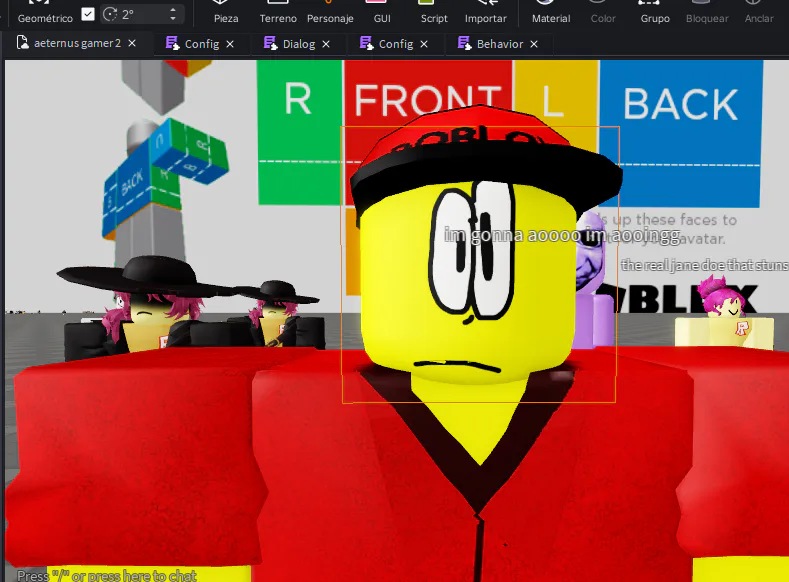Decrease rotation increment with down arrow
789x582 pixels.
click(173, 19)
